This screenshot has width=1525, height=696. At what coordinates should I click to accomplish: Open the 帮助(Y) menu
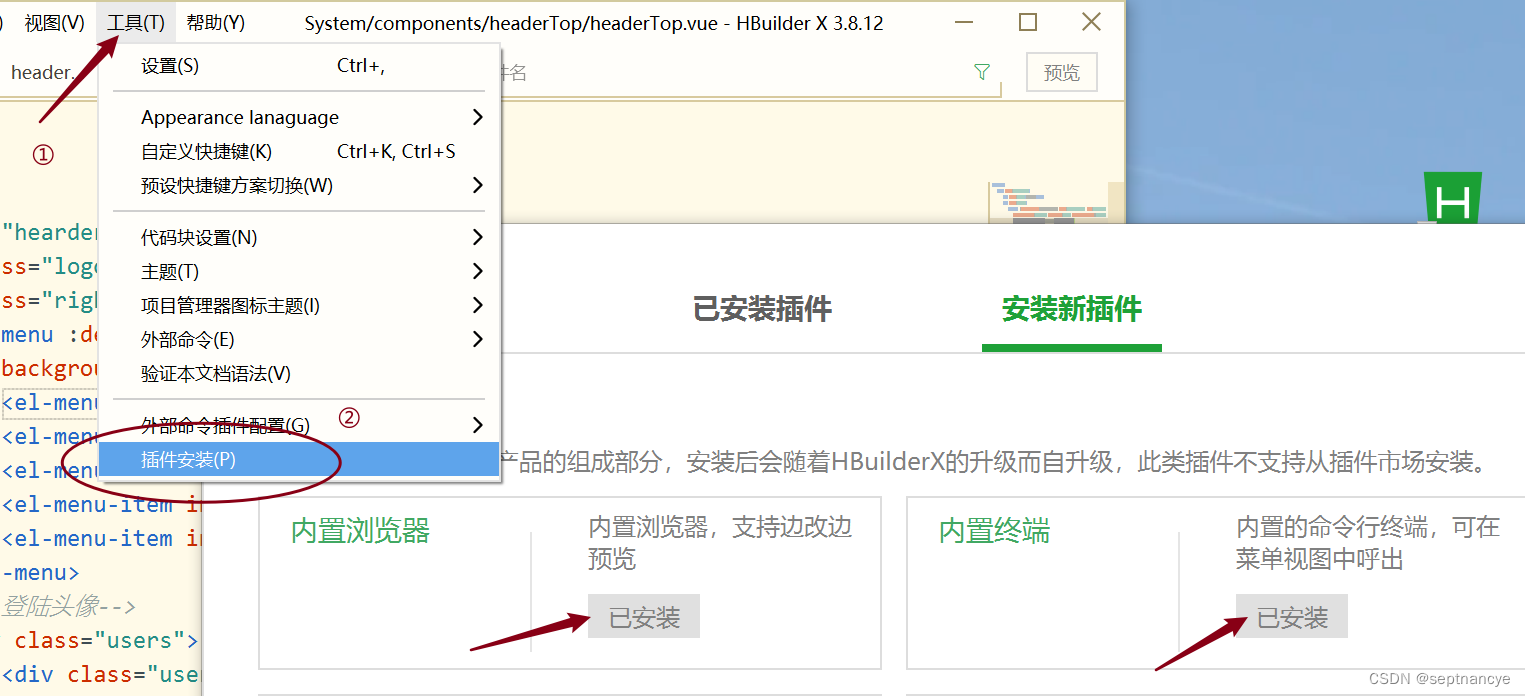216,23
